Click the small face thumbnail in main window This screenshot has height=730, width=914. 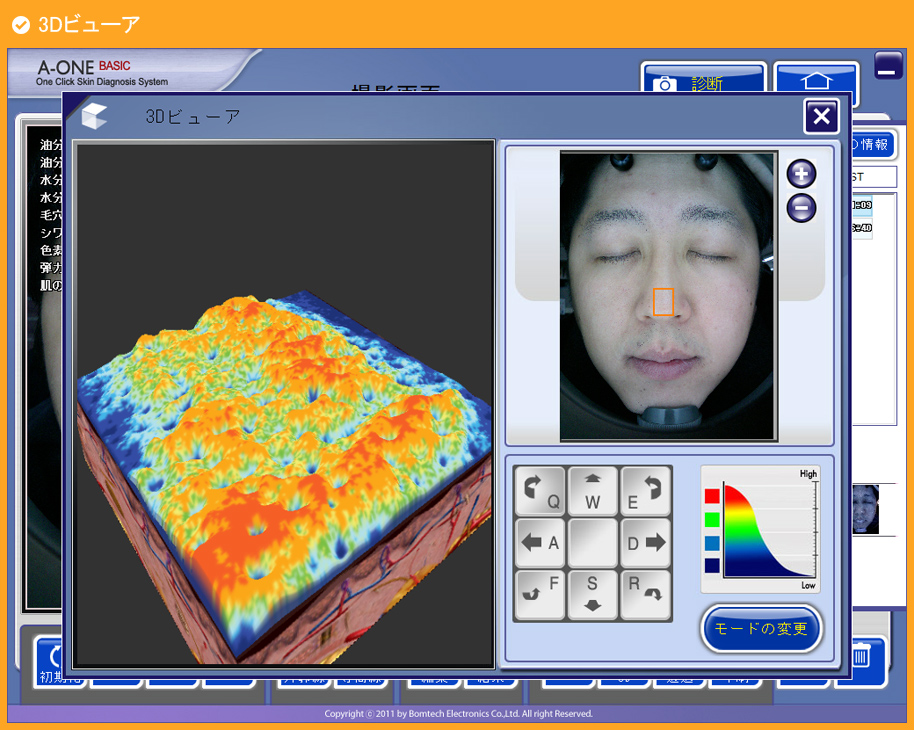click(x=866, y=510)
